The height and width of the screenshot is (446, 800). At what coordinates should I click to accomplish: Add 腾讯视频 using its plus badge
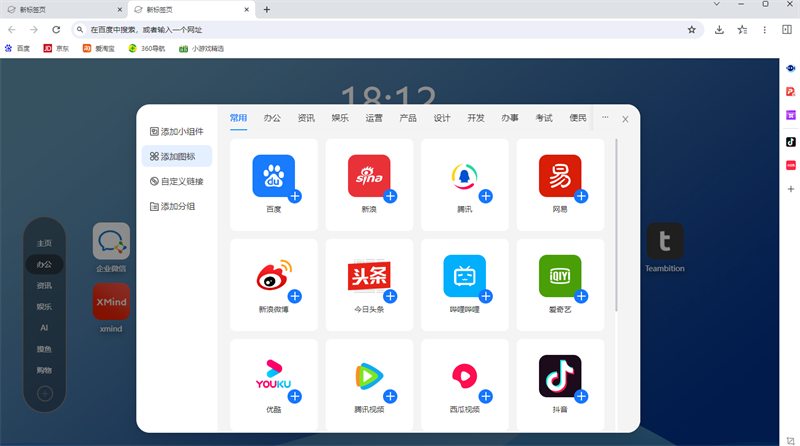pos(390,396)
